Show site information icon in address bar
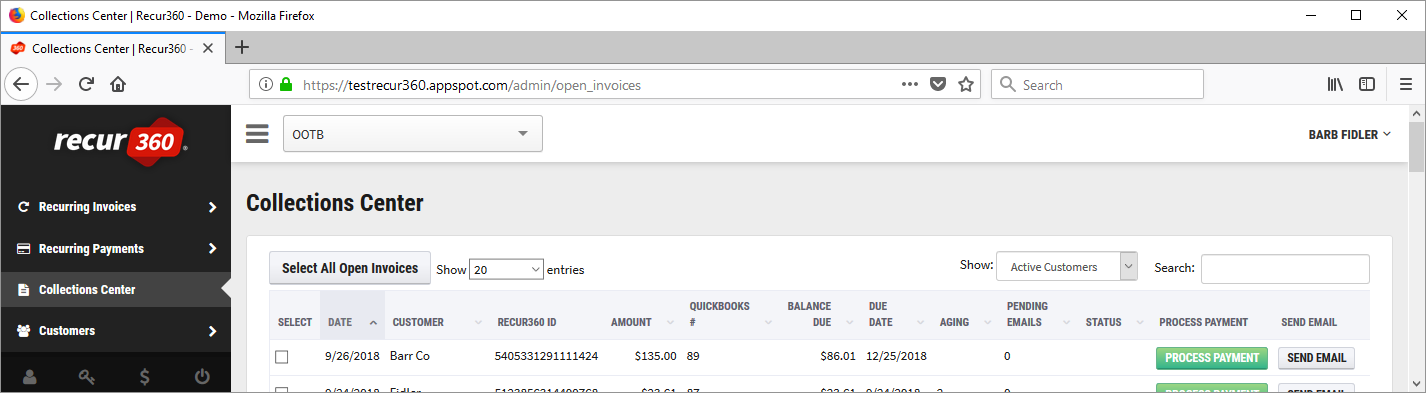Image resolution: width=1426 pixels, height=393 pixels. click(x=266, y=85)
